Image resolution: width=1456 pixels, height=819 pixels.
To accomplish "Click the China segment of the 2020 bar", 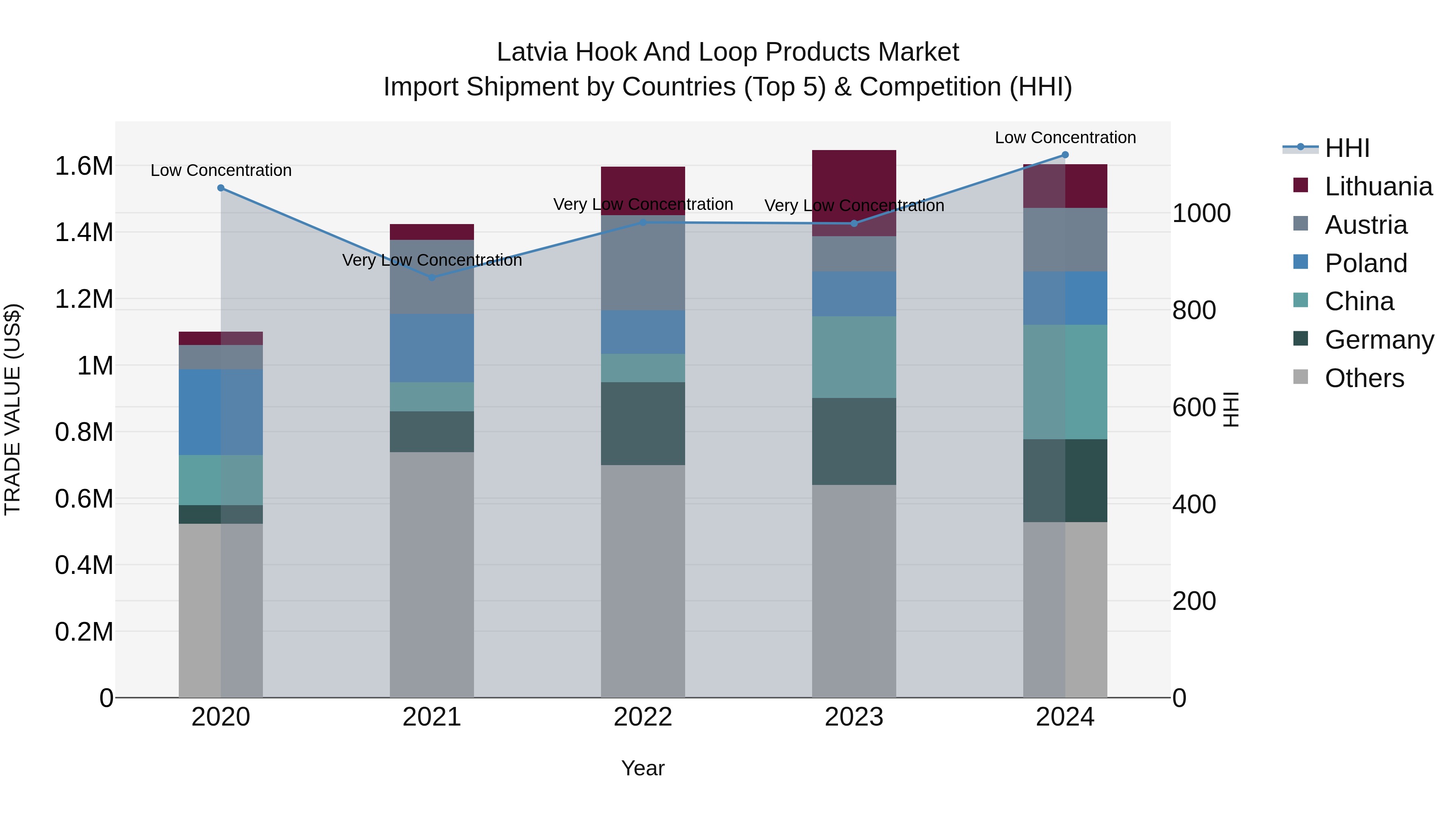I will click(221, 480).
